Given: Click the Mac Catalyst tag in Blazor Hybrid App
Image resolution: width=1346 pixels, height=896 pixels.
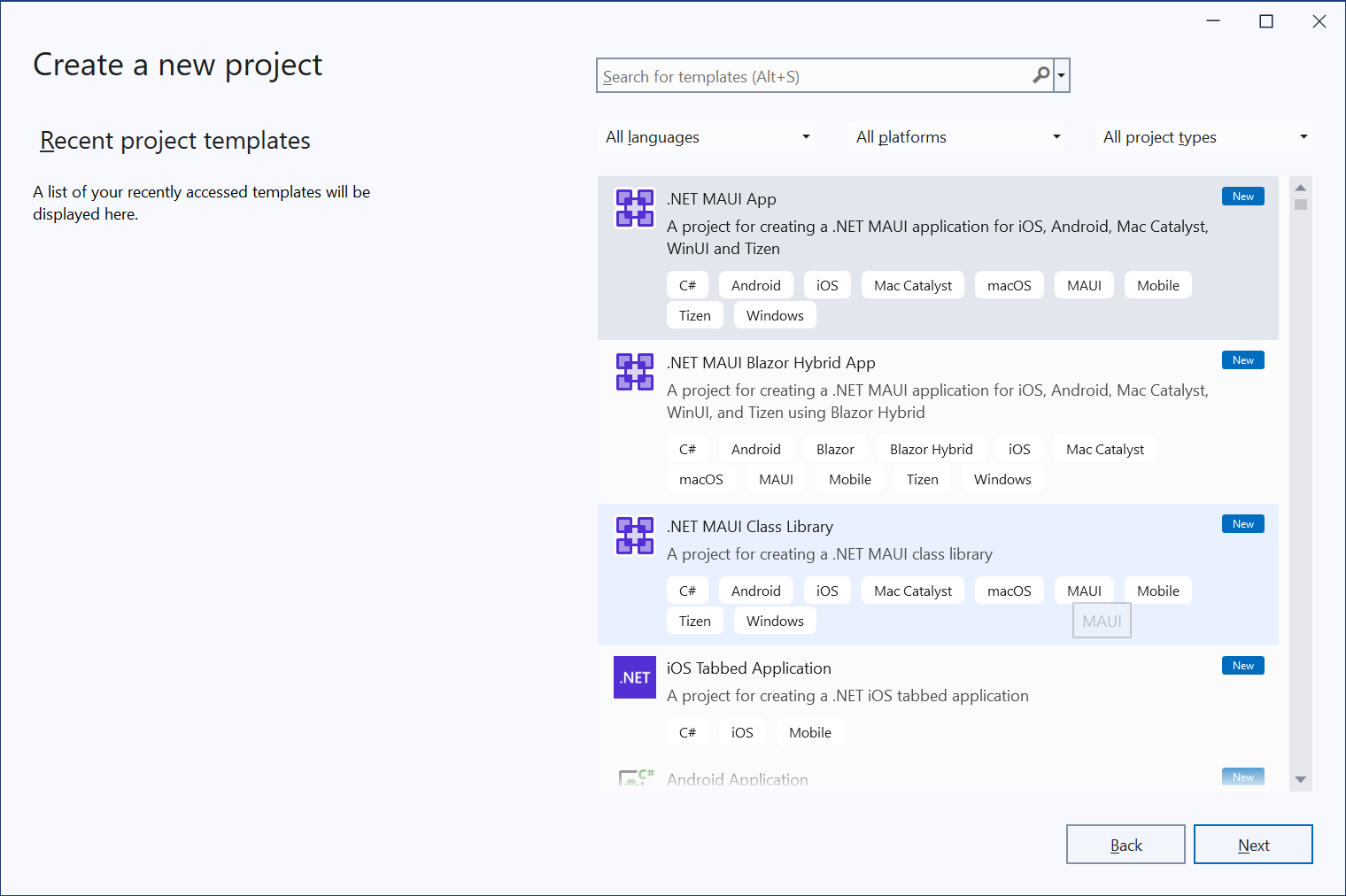Looking at the screenshot, I should click(1105, 449).
